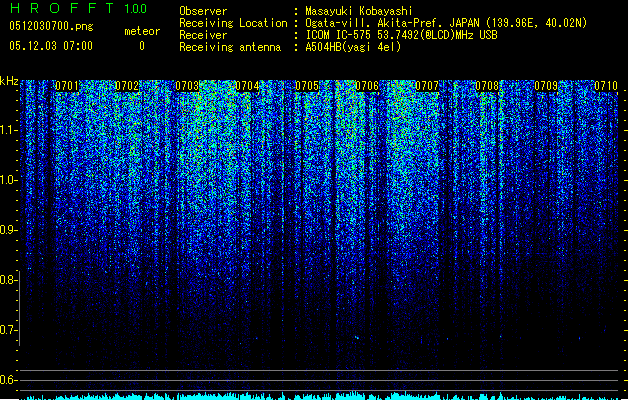Click the meteor count value 0

coord(142,46)
